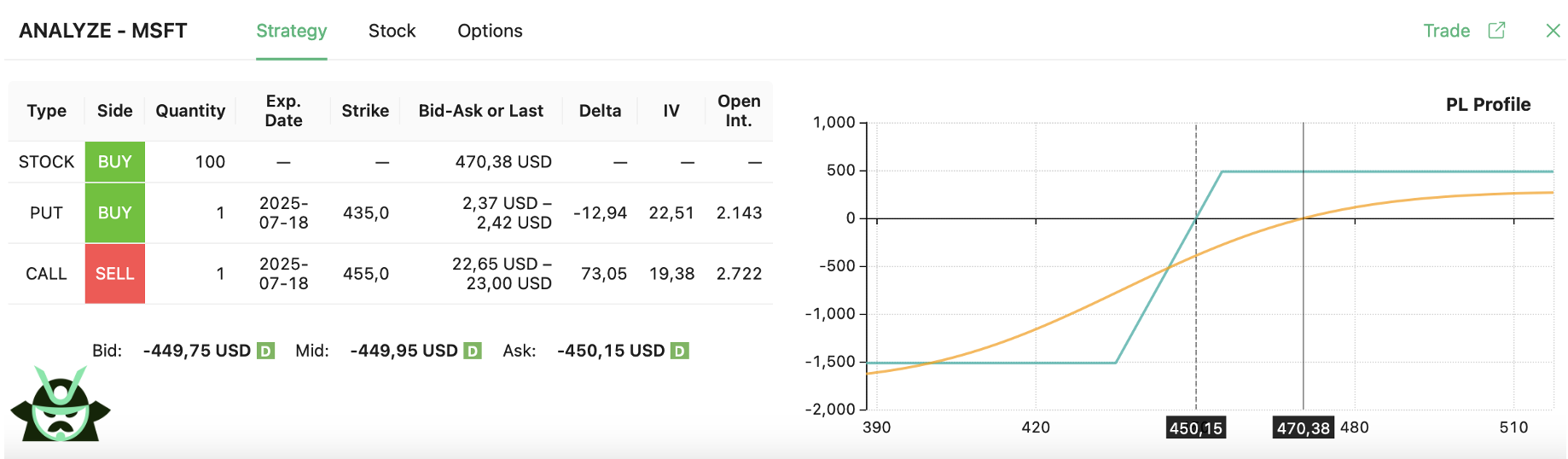Toggle the CALL row SELL side
1568x459 pixels.
[x=115, y=274]
